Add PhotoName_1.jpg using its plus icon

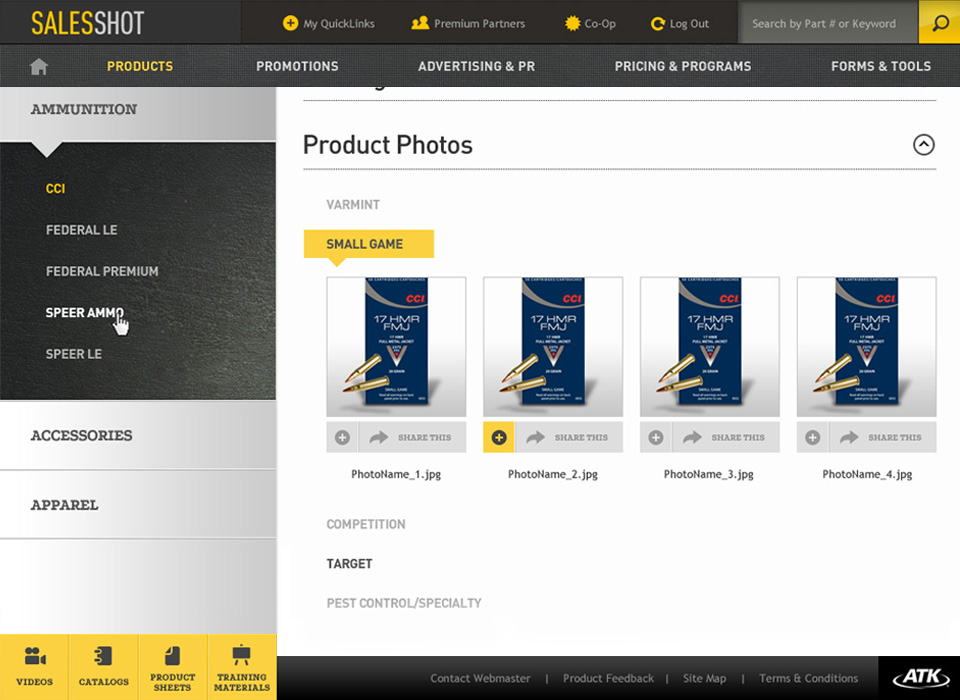coord(342,437)
